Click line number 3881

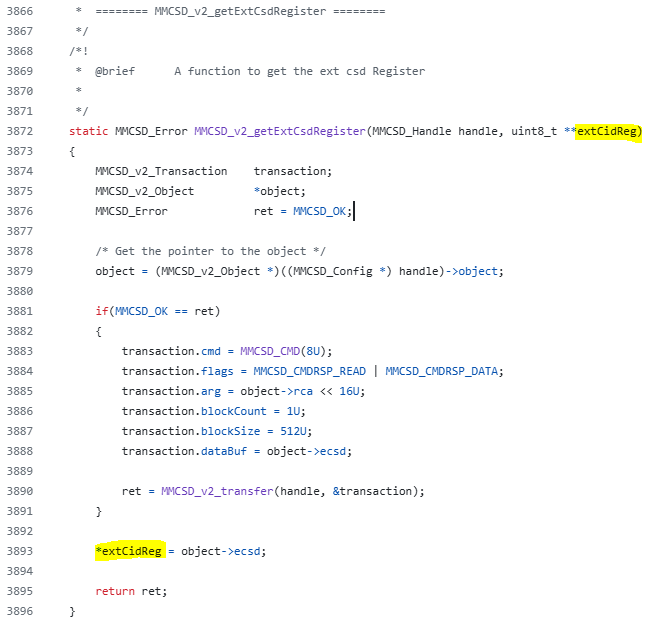[x=19, y=311]
